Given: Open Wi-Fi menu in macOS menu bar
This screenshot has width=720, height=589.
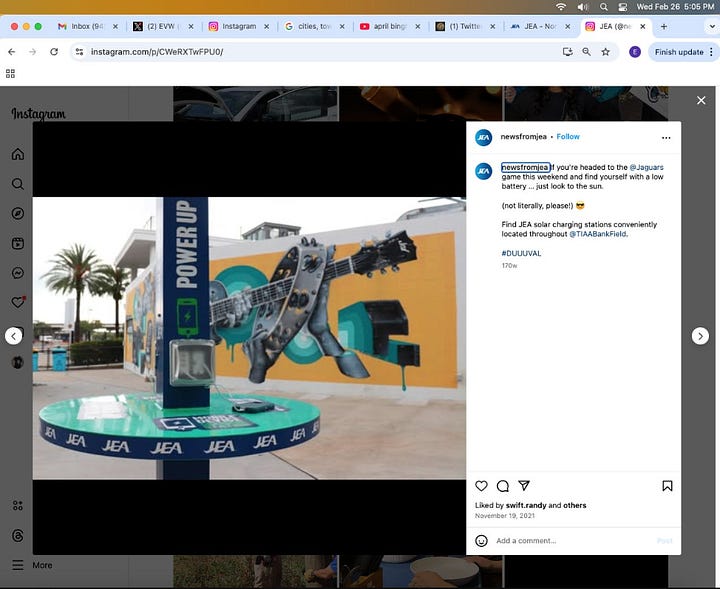Looking at the screenshot, I should (561, 6).
